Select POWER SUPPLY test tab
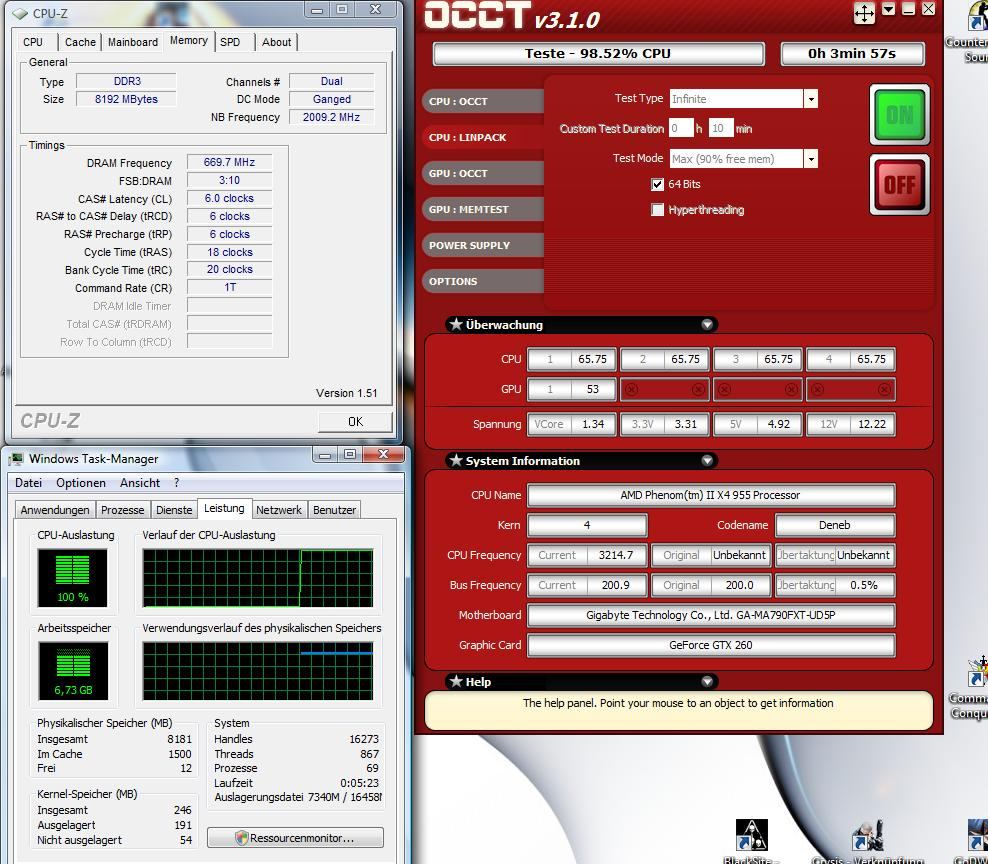The image size is (988, 864). pyautogui.click(x=483, y=245)
